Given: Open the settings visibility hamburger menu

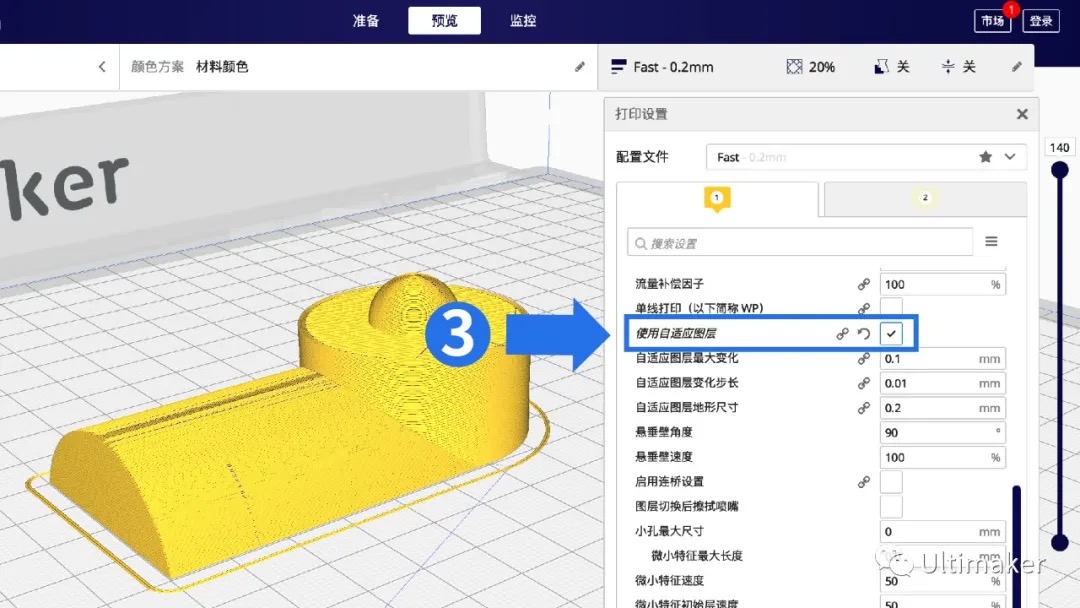Looking at the screenshot, I should click(991, 242).
